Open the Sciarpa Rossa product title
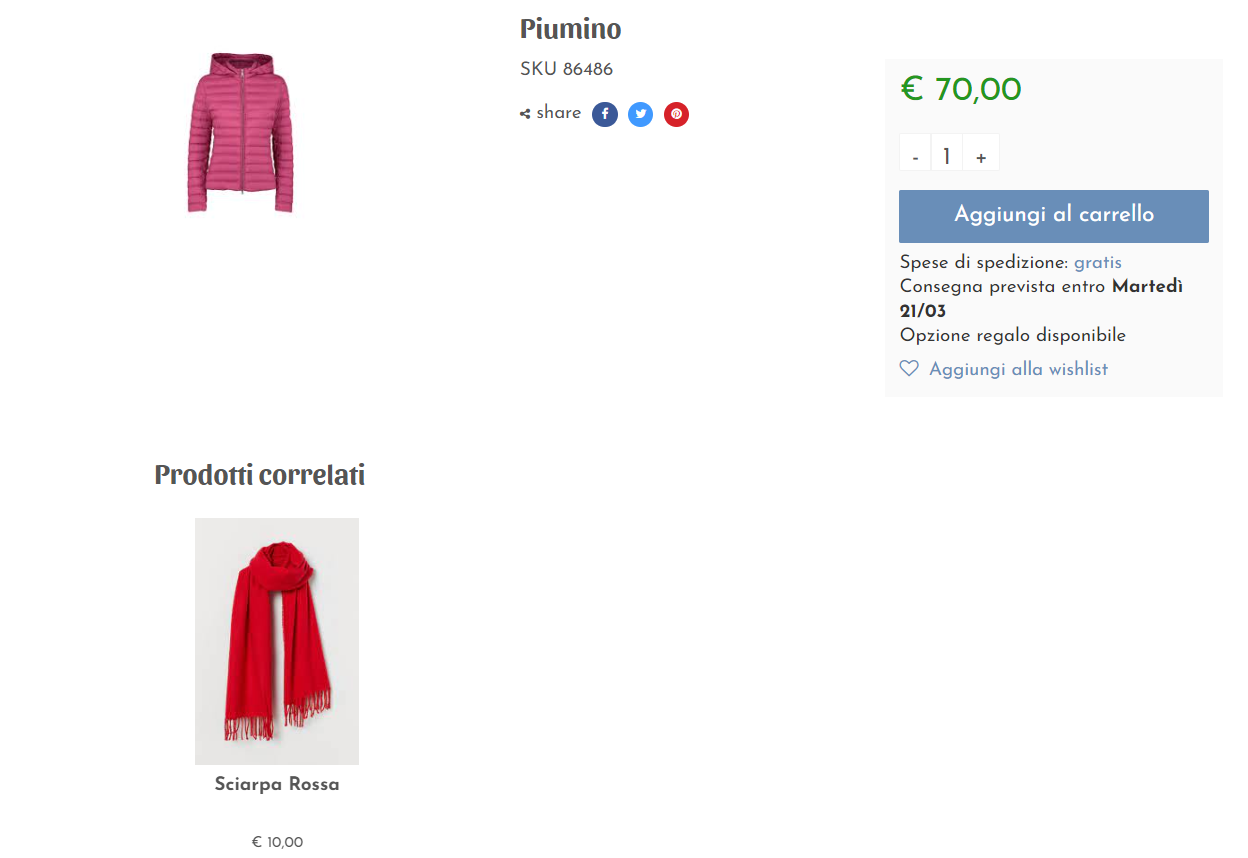This screenshot has width=1248, height=858. [x=277, y=785]
